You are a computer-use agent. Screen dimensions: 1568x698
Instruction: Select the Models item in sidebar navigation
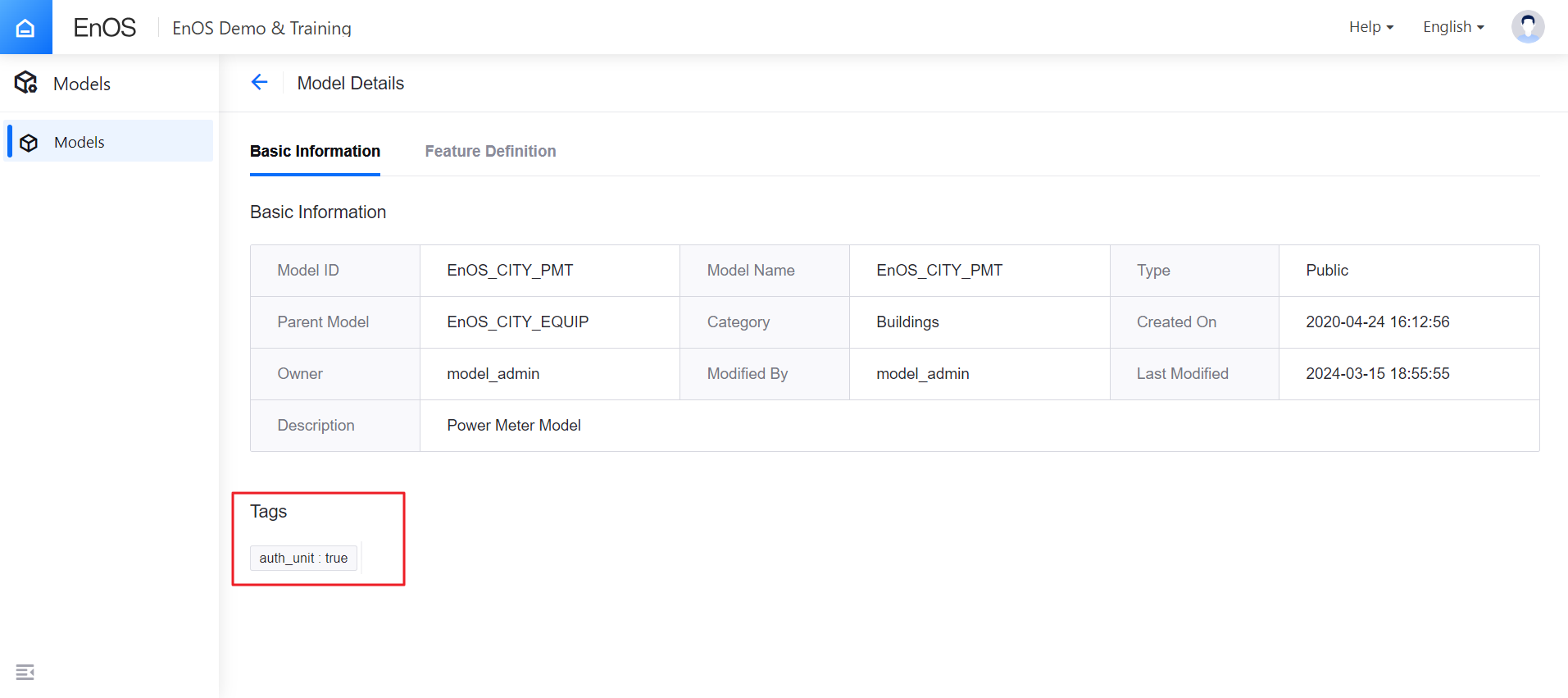point(80,142)
